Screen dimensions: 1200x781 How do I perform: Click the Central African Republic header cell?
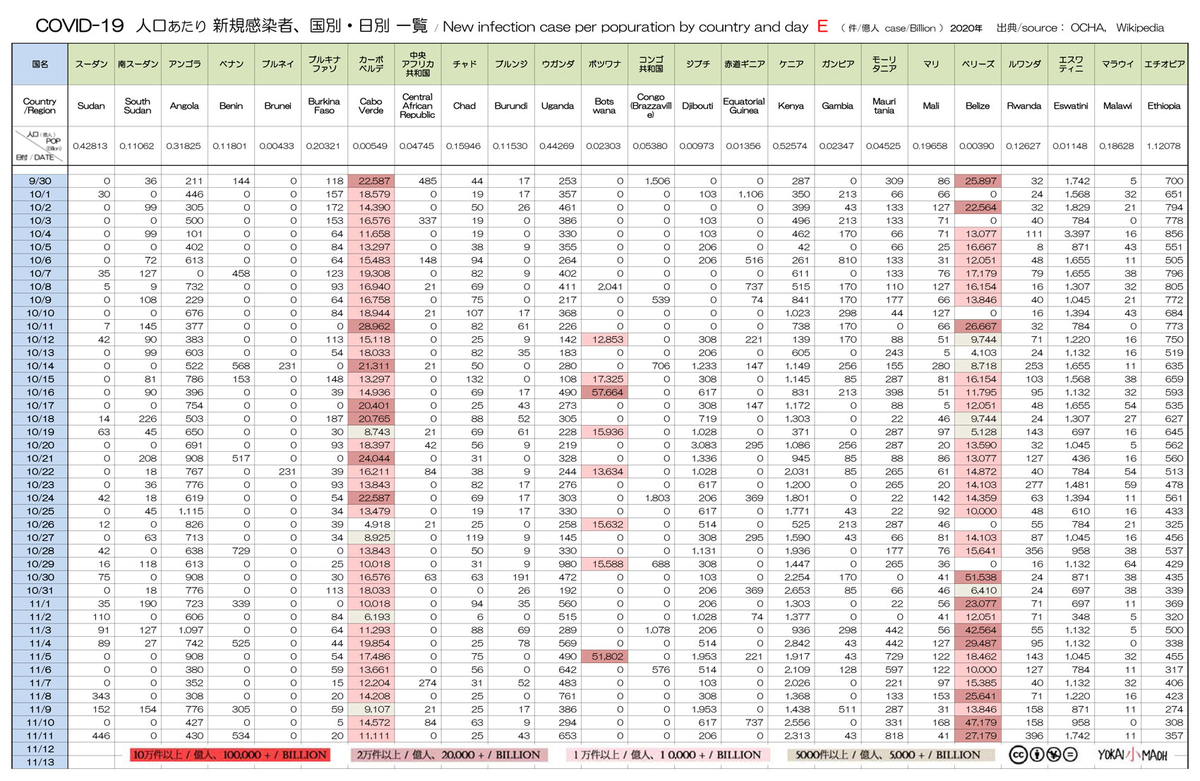coord(416,105)
